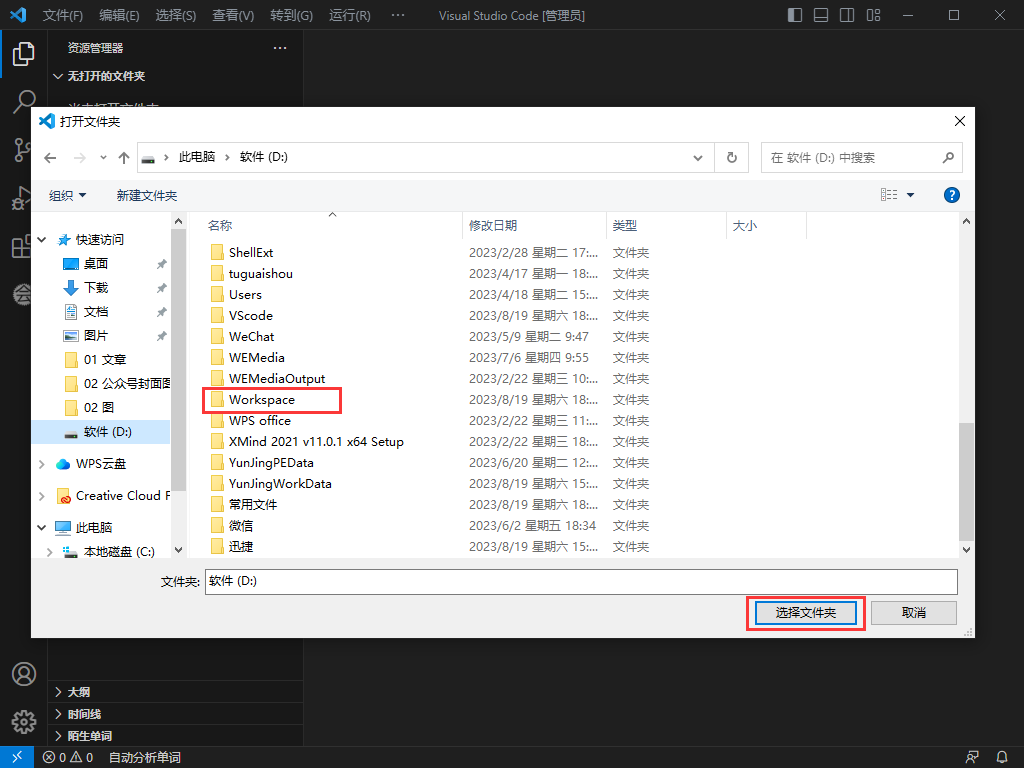
Task: Toggle primary side bar layout icon
Action: 795,15
